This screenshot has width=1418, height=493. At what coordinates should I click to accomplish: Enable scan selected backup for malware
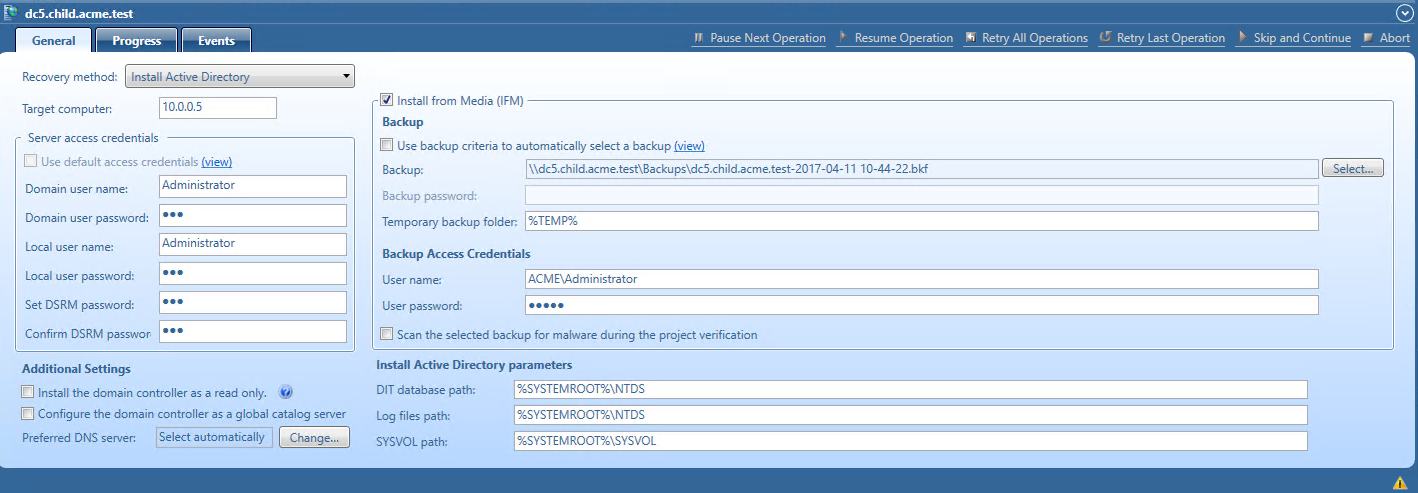388,334
